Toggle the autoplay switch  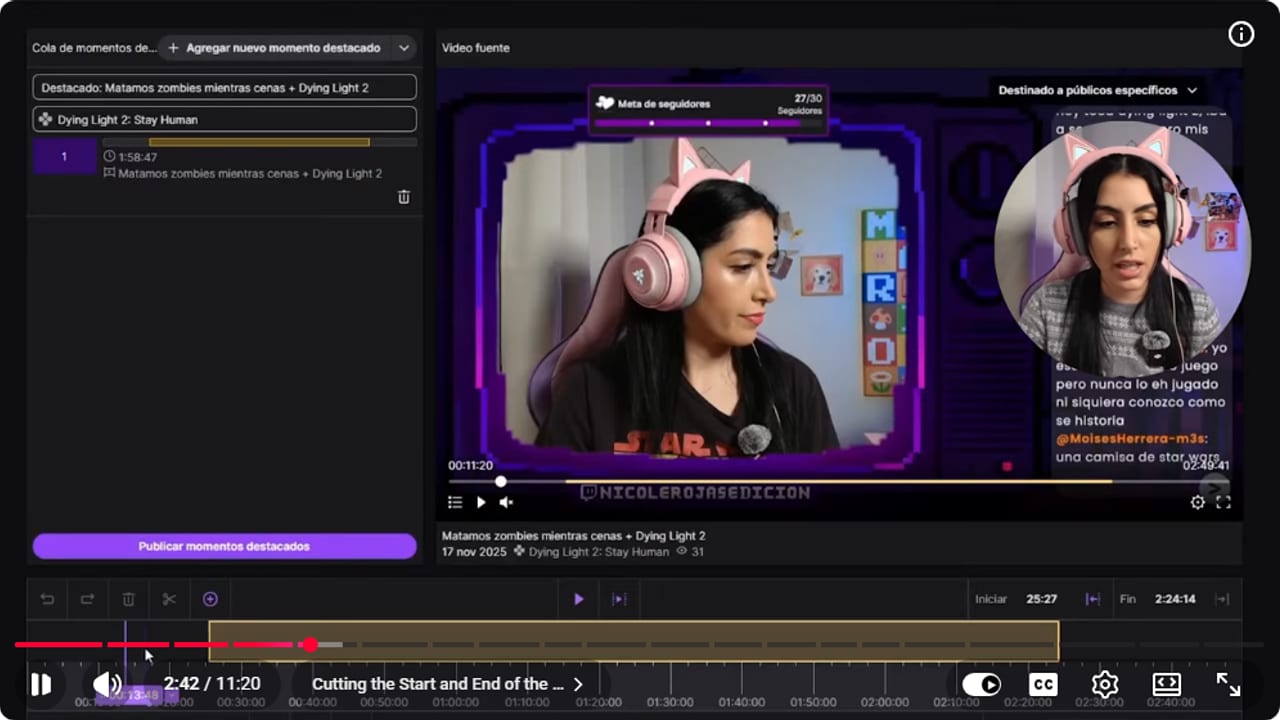(x=981, y=684)
